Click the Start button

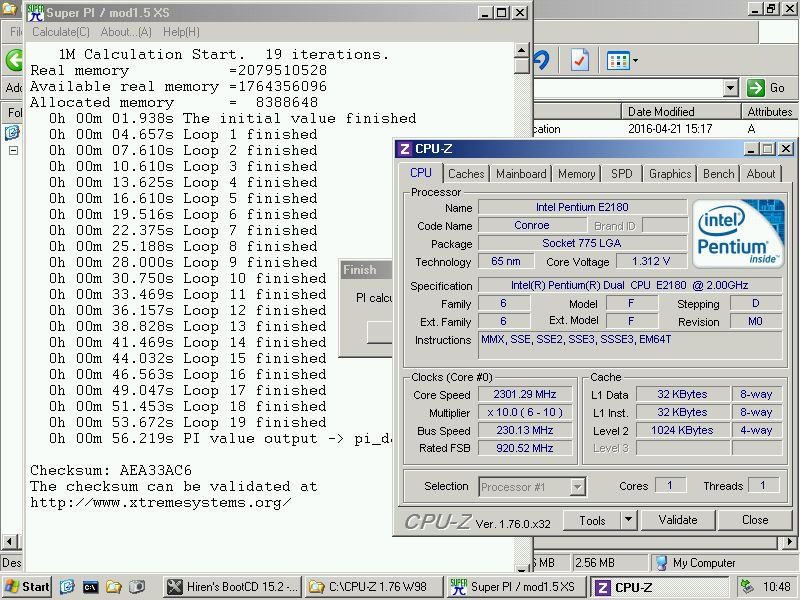tap(26, 587)
